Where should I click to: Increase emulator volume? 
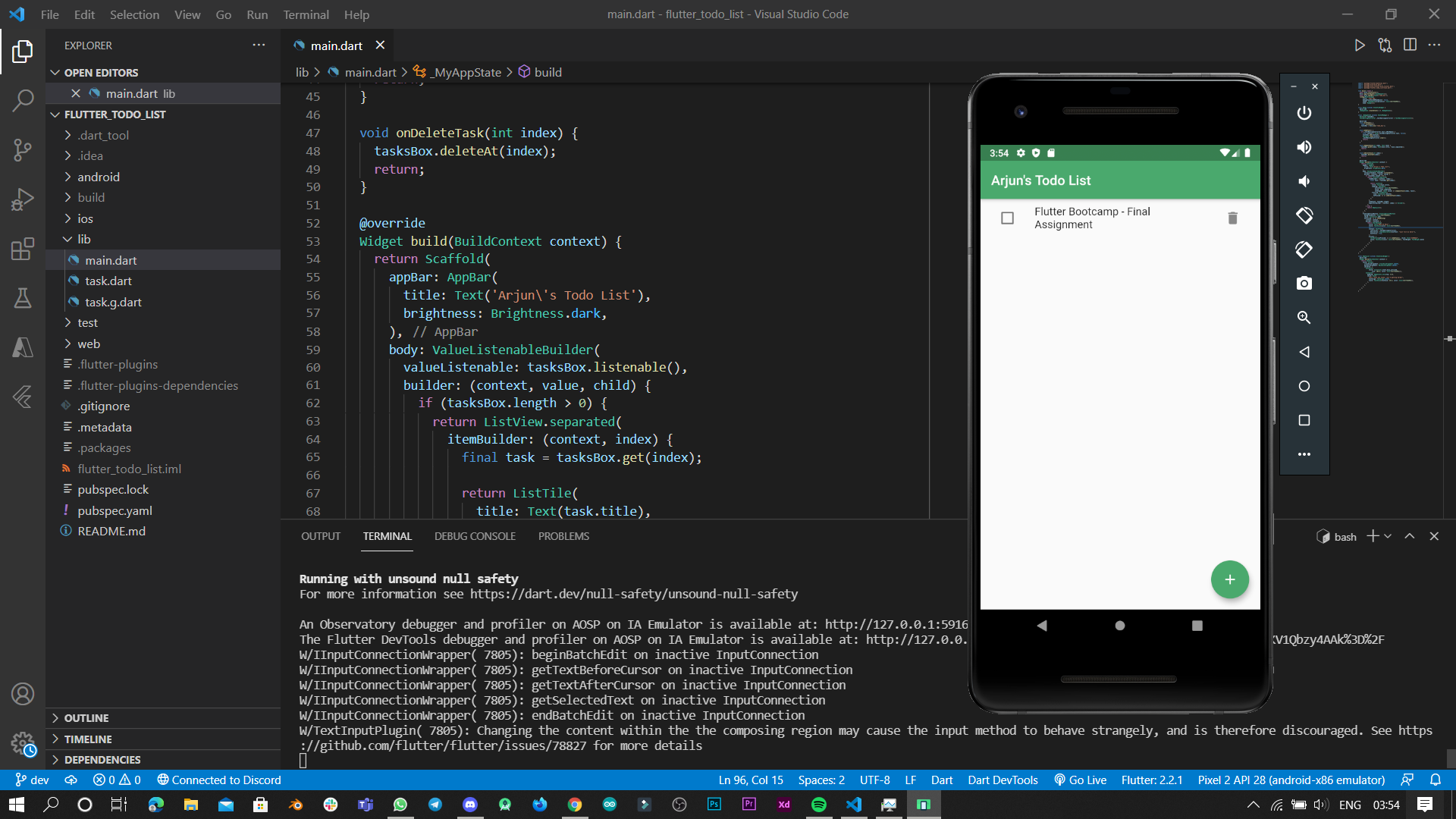pos(1304,147)
